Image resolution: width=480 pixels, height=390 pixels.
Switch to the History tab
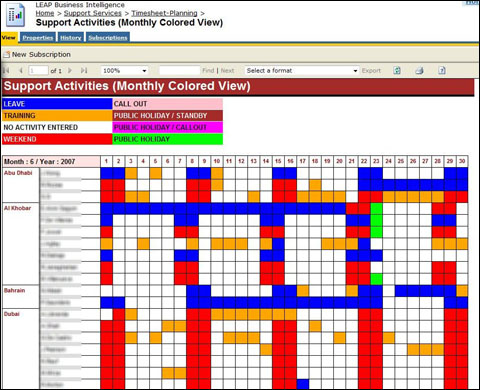point(71,38)
